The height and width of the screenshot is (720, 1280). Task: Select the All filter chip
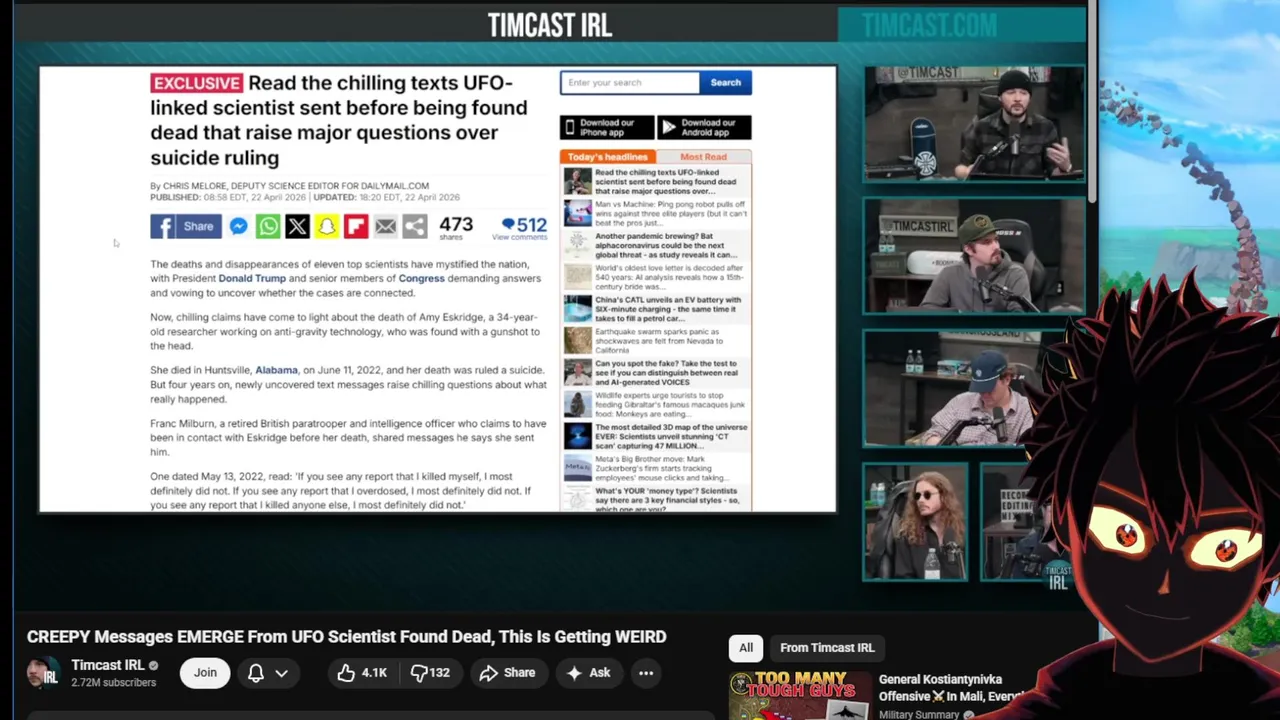tap(746, 648)
